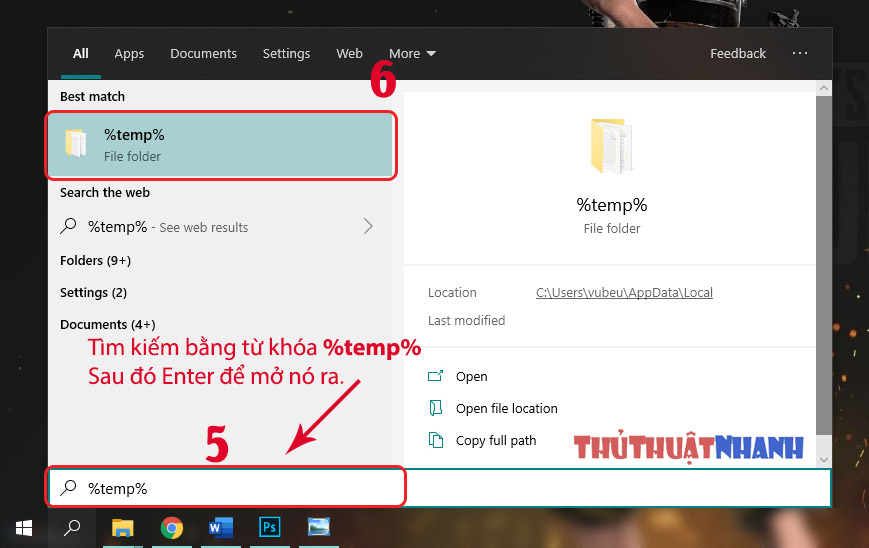Click the %temp% title in preview pane
869x548 pixels.
pos(611,205)
